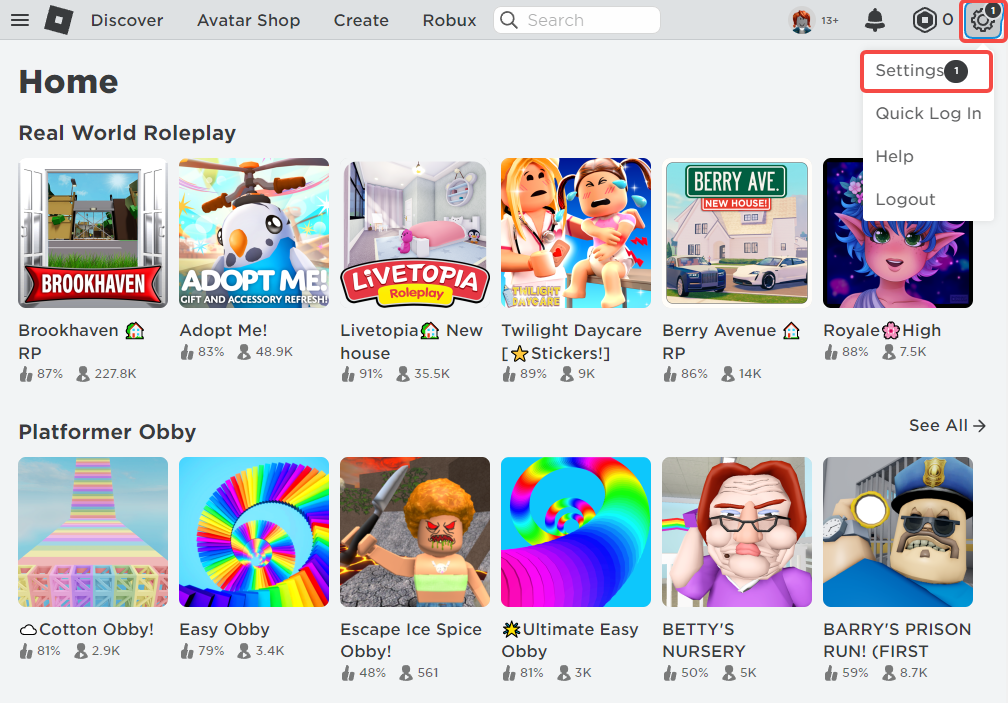Click into the Search field
1008x703 pixels.
tap(577, 20)
